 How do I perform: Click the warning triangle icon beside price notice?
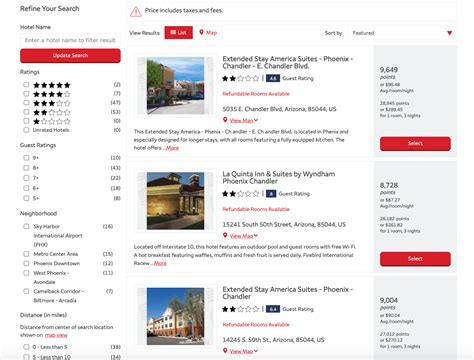(136, 12)
